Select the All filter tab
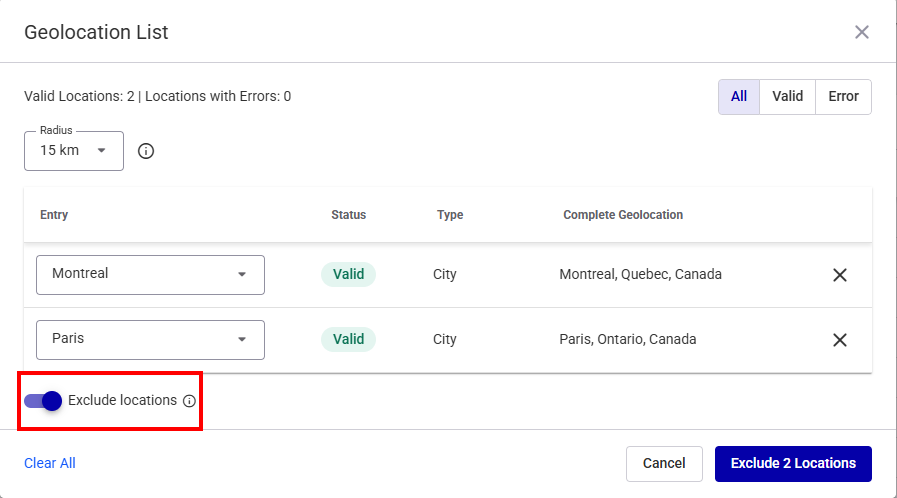This screenshot has height=498, width=897. 739,97
